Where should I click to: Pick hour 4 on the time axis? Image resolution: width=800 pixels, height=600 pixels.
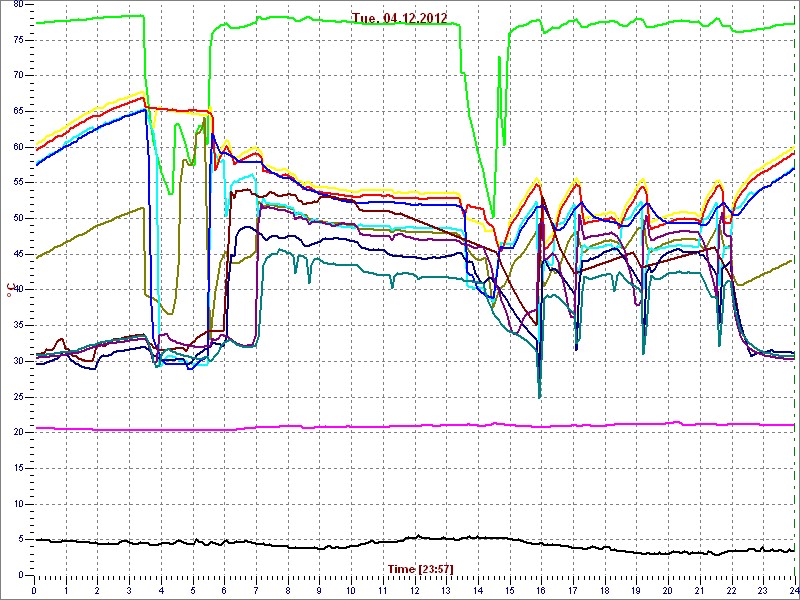pos(161,591)
